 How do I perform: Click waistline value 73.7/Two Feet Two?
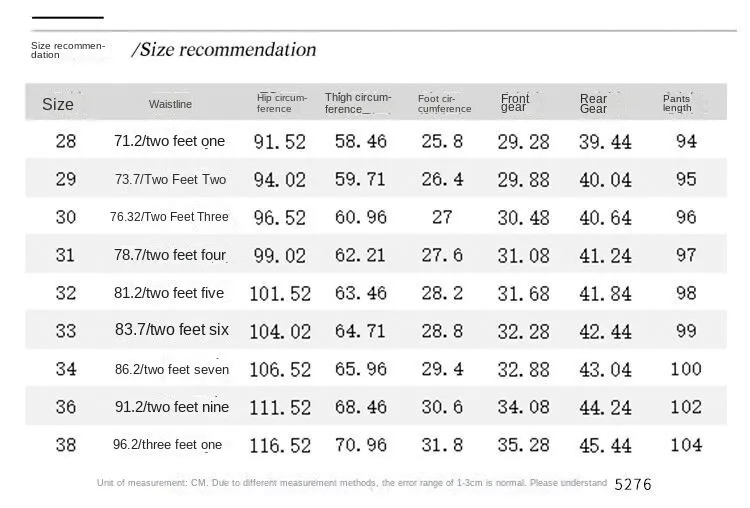170,180
